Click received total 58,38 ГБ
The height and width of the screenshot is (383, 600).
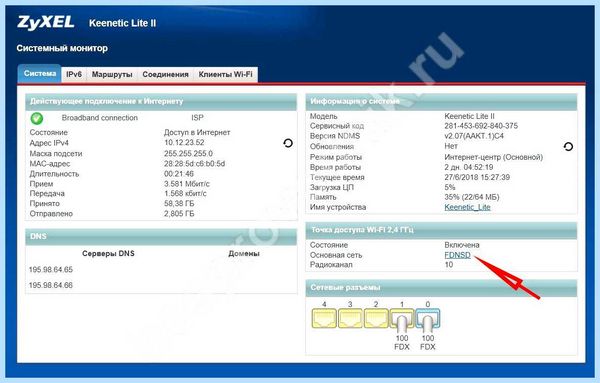coord(179,204)
